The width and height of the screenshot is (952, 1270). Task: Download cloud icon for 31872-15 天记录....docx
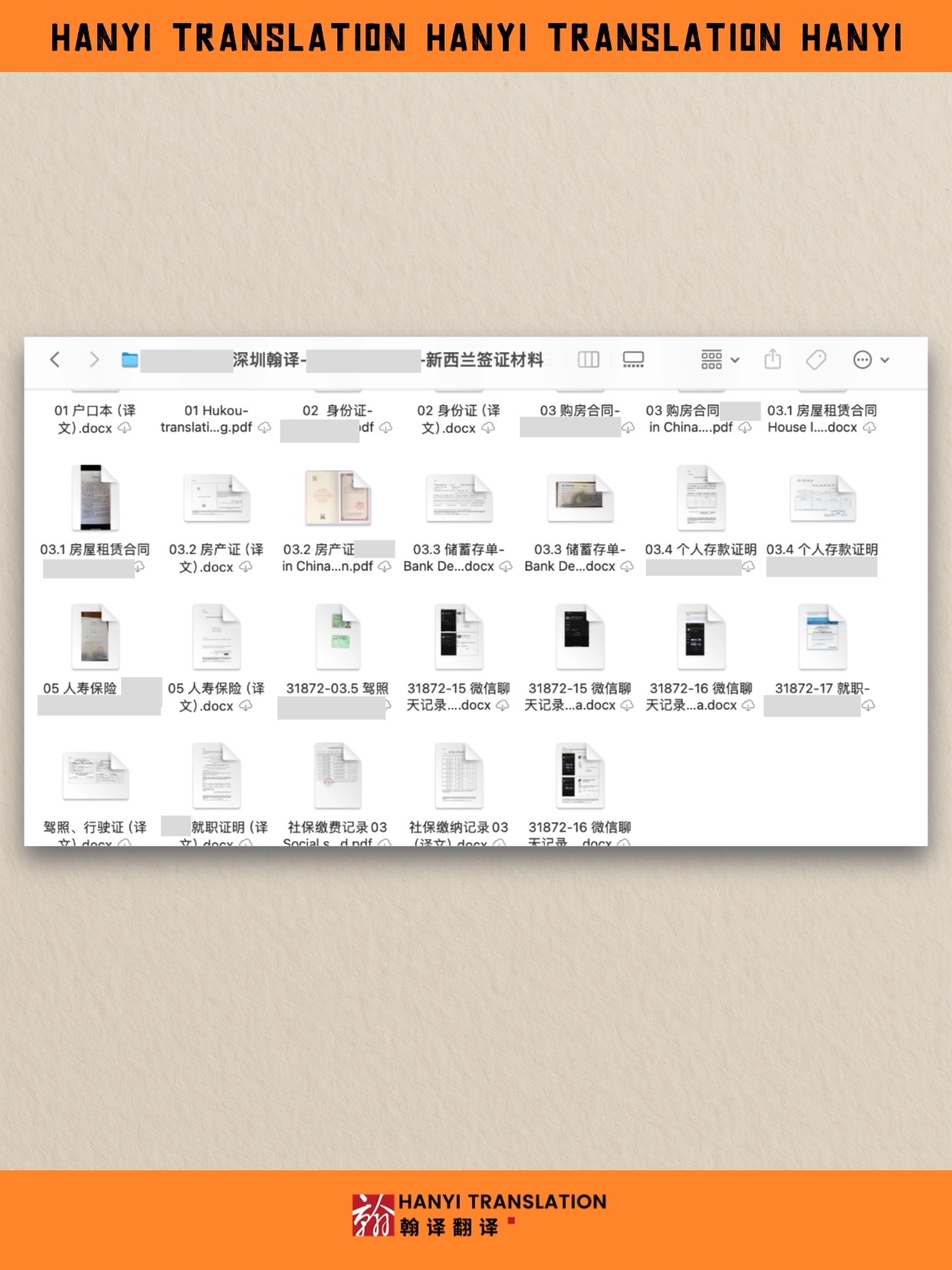503,705
